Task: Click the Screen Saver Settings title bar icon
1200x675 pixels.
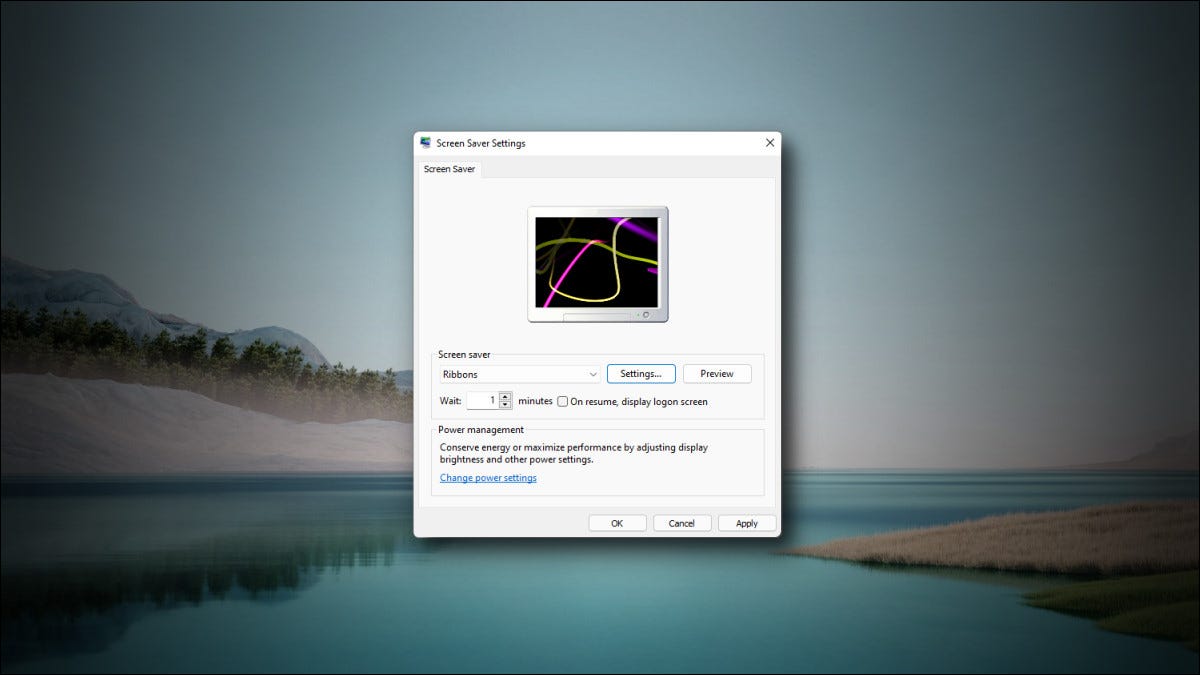Action: click(x=426, y=143)
